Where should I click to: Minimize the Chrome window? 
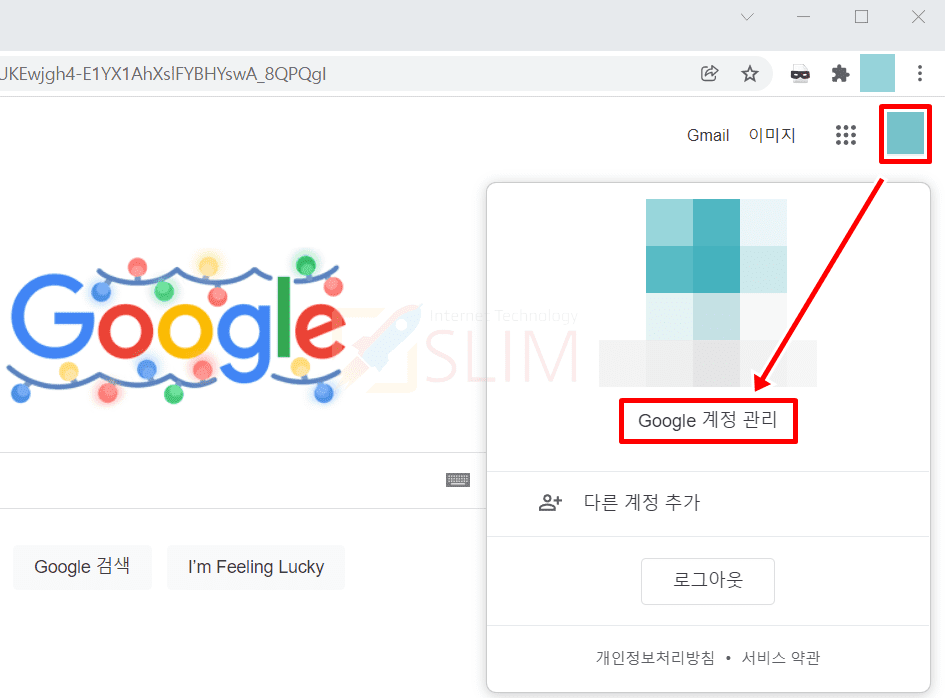(803, 17)
